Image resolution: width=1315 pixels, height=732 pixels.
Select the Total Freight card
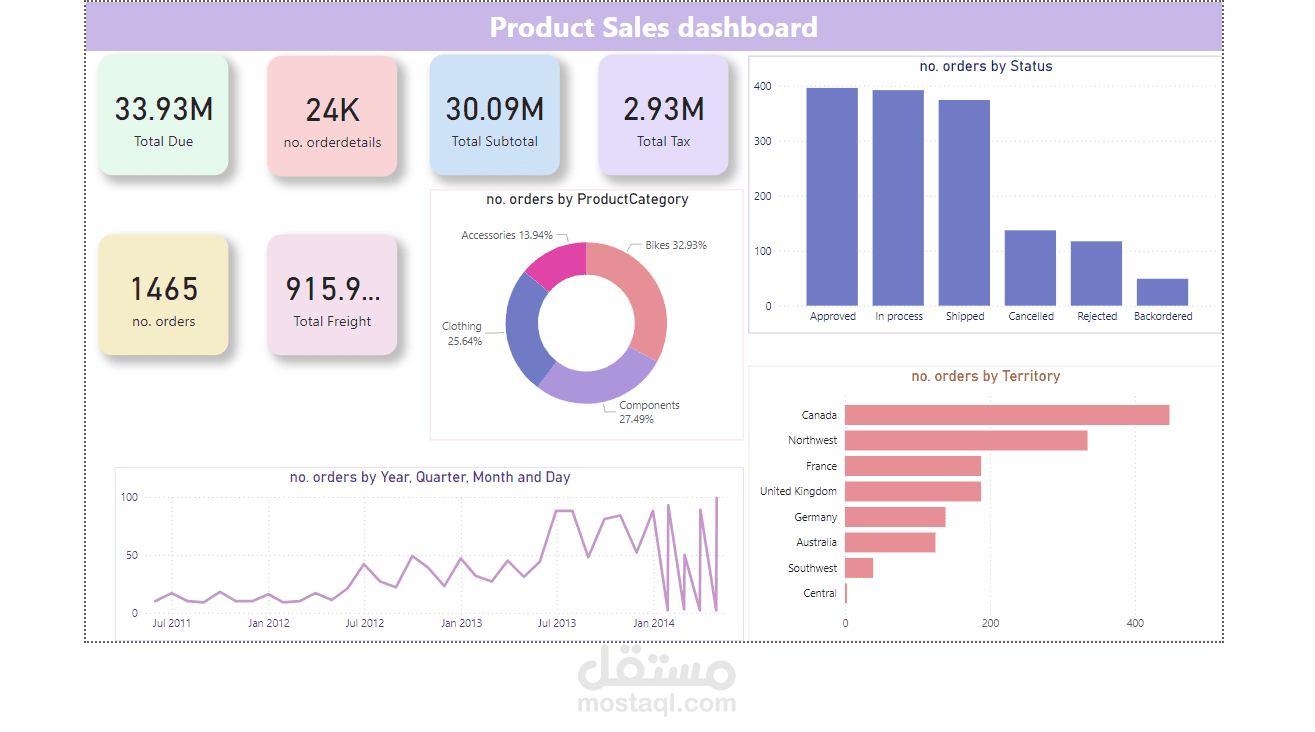pos(332,295)
